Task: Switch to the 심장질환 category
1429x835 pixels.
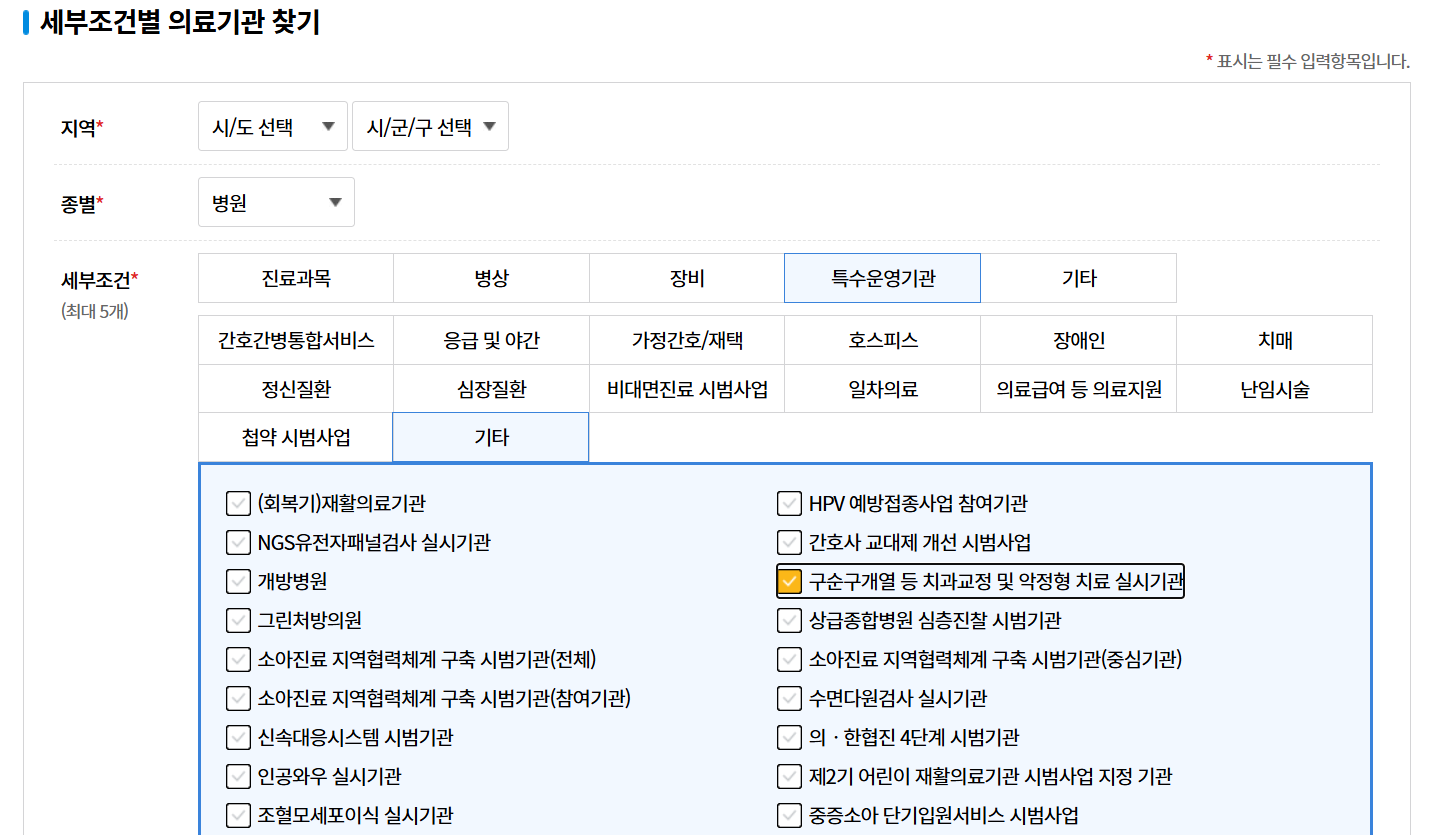Action: (490, 388)
